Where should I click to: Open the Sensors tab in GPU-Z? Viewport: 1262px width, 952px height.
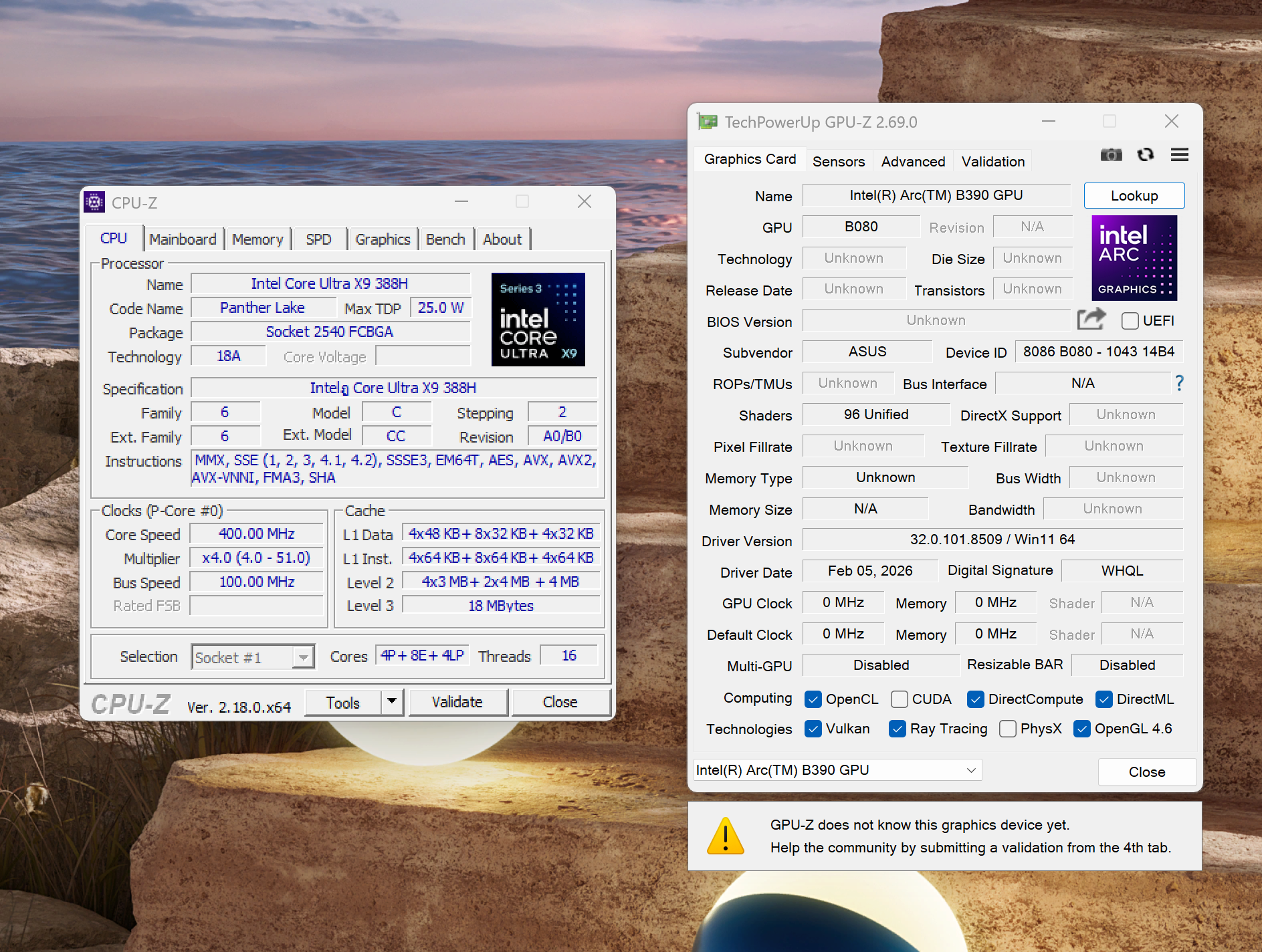(x=838, y=161)
